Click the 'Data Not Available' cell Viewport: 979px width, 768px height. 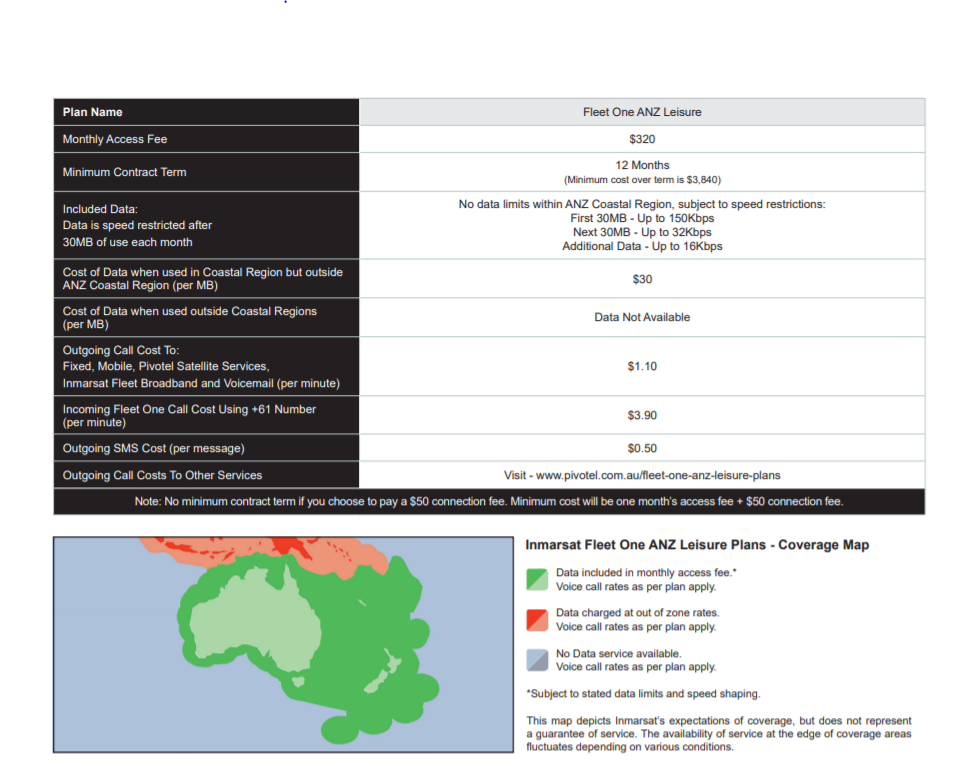[x=642, y=317]
